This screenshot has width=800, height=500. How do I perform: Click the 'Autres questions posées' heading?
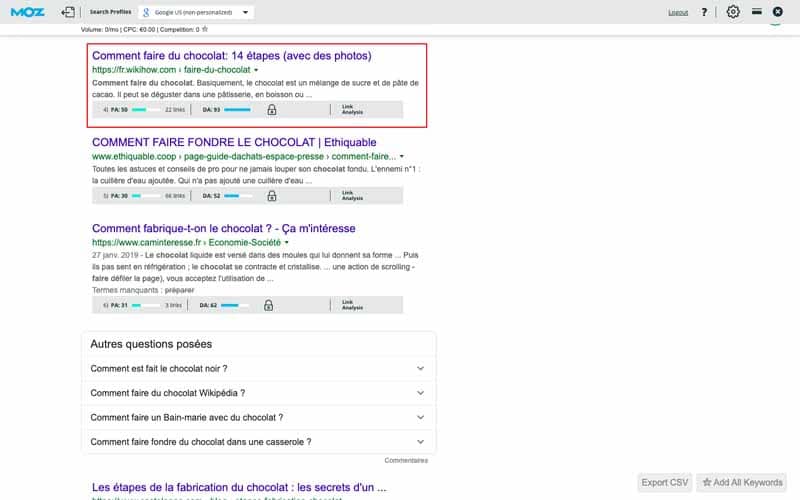pyautogui.click(x=151, y=344)
